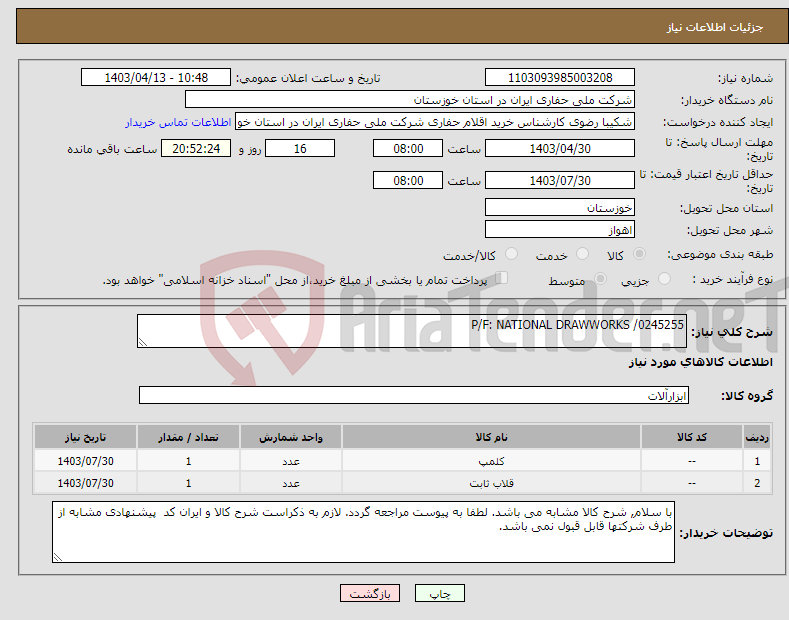The image size is (789, 620).
Task: Click the قلاب ثابت item name cell
Action: (x=491, y=483)
